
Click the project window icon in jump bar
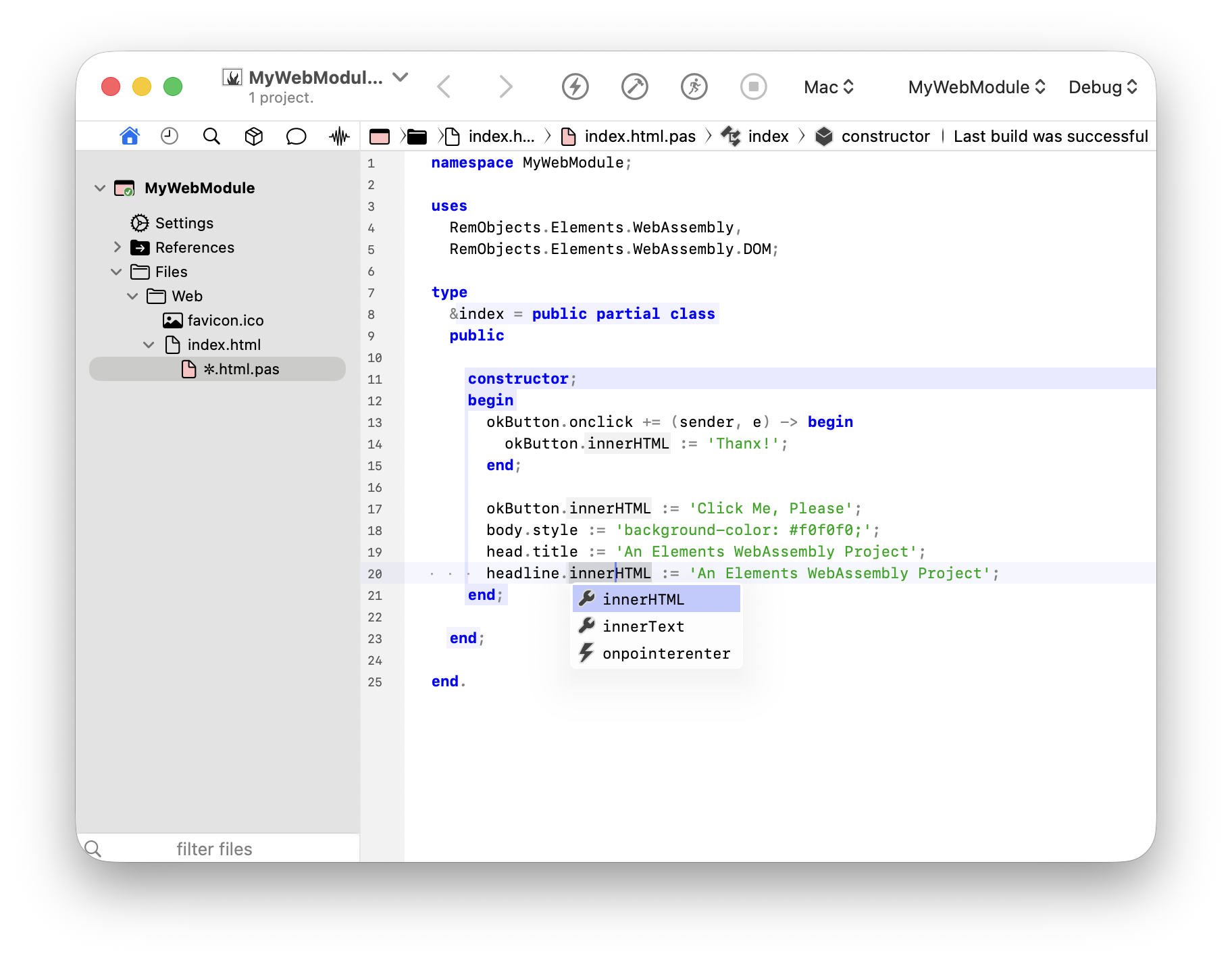point(380,136)
